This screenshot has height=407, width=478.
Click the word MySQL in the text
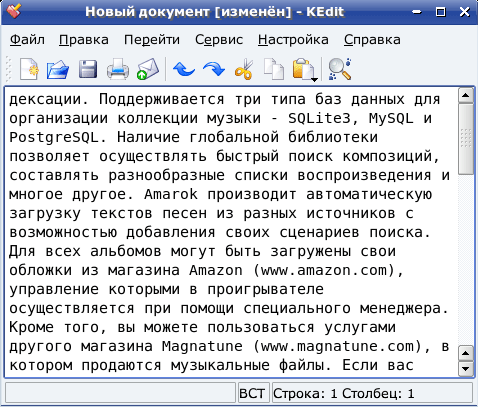tap(391, 118)
